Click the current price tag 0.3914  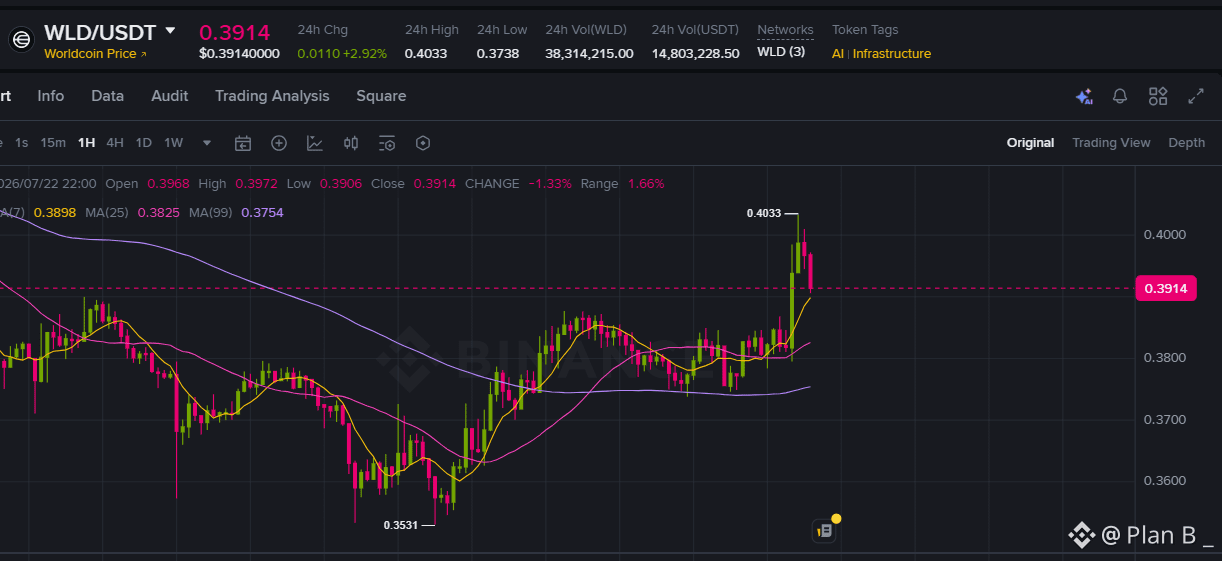(x=1165, y=289)
